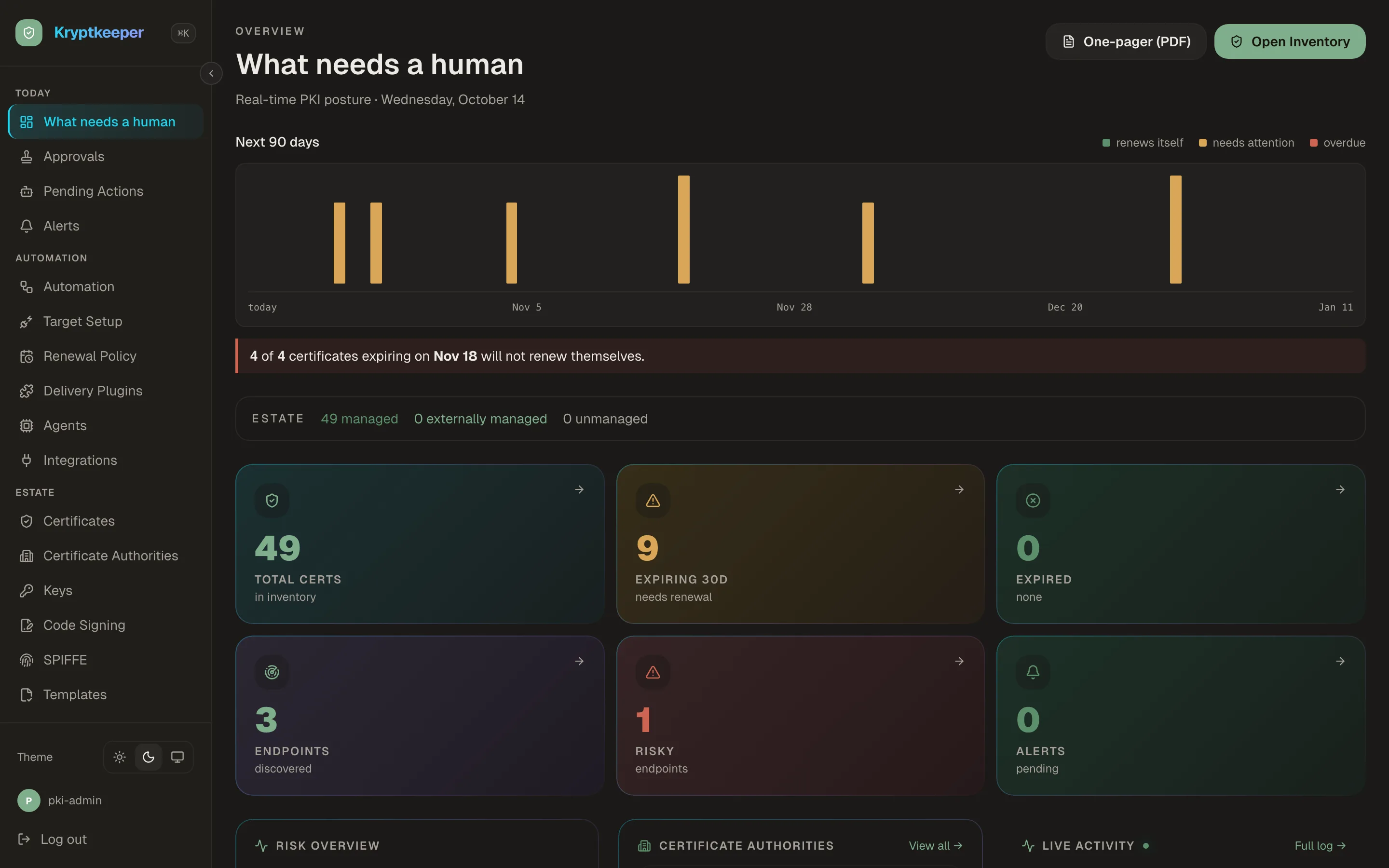Click the Integrations plug icon

pyautogui.click(x=27, y=461)
